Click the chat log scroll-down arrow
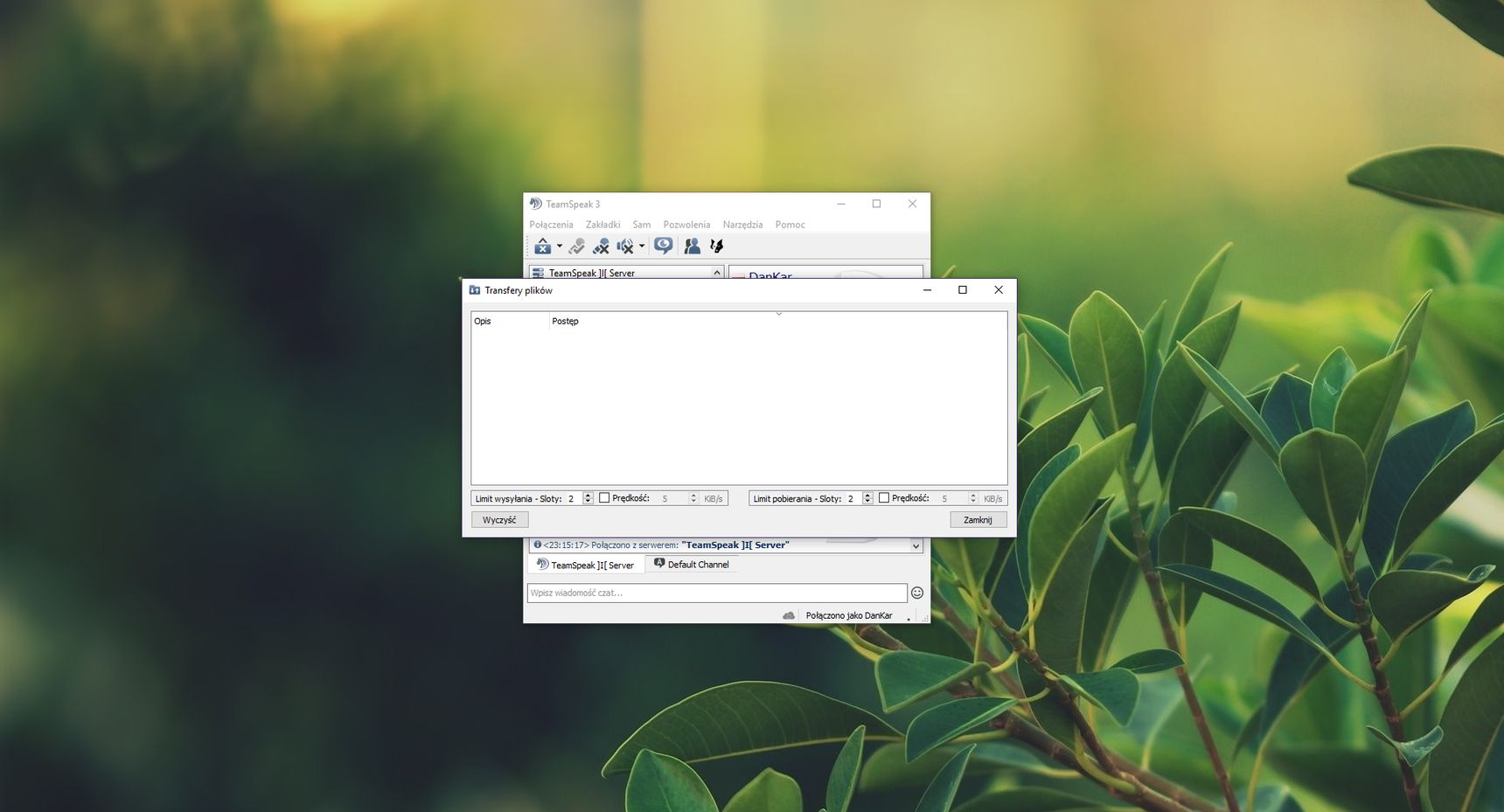This screenshot has height=812, width=1504. click(916, 546)
